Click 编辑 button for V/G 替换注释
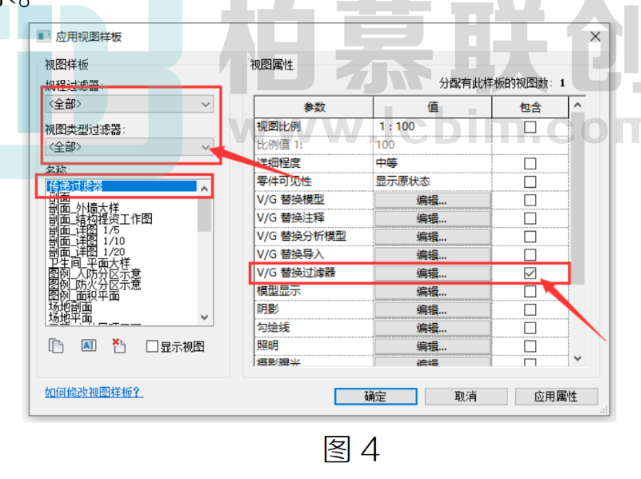The image size is (641, 479). 433,219
